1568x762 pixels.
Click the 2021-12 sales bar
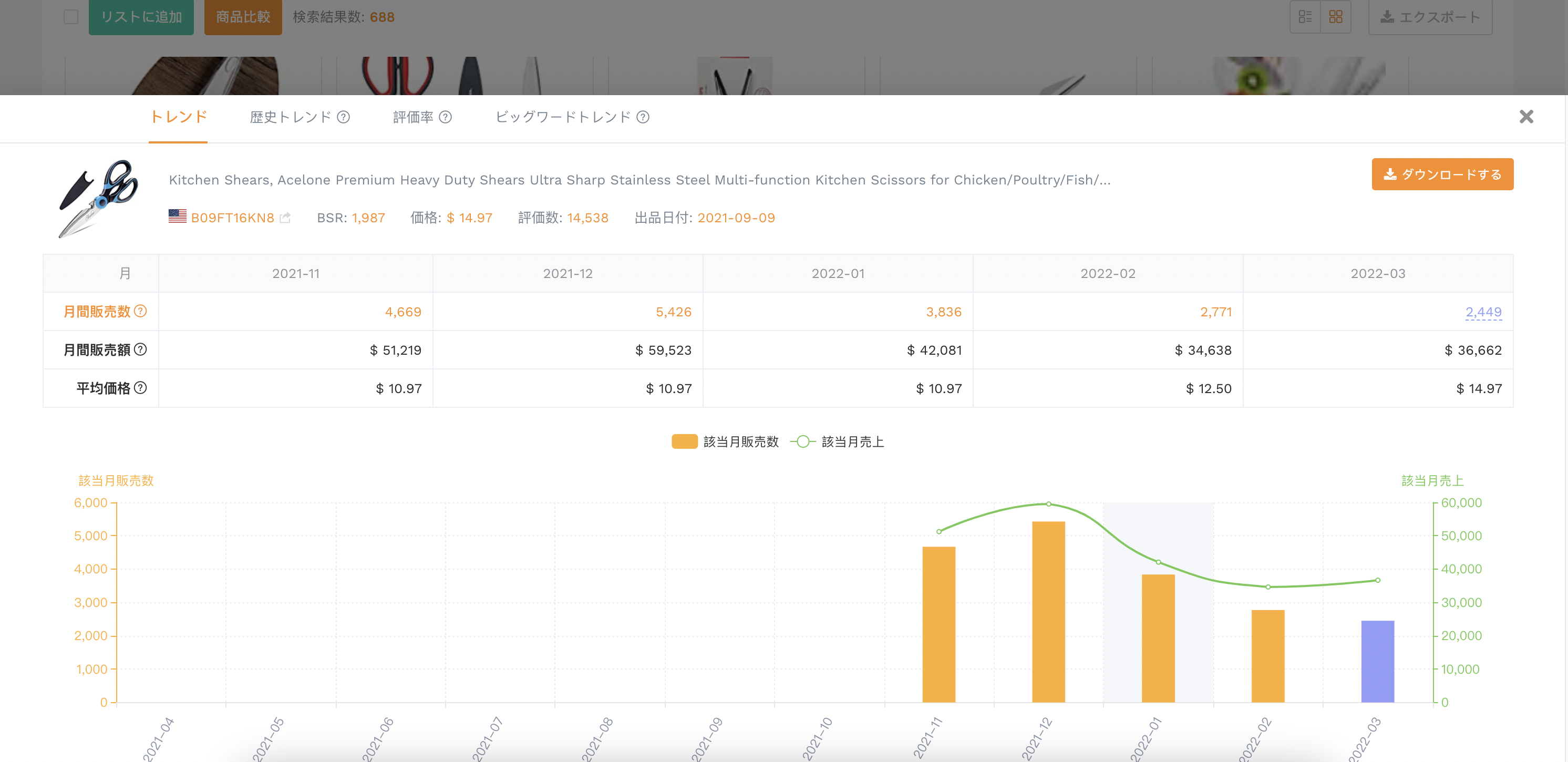(1048, 612)
